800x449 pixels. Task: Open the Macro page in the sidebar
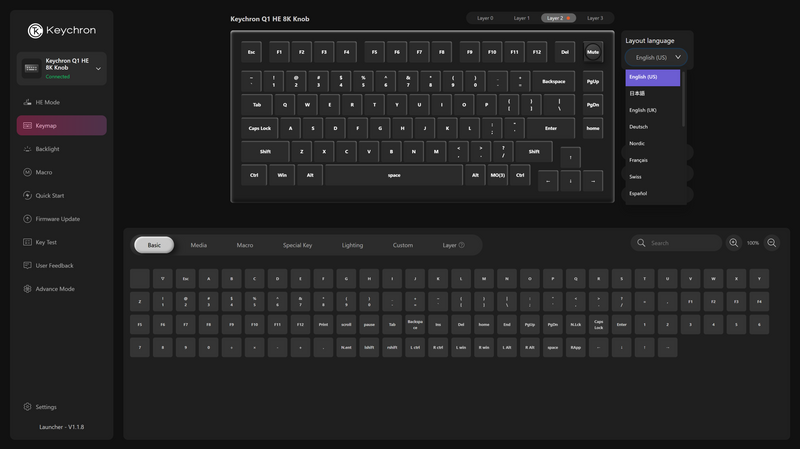pos(61,172)
